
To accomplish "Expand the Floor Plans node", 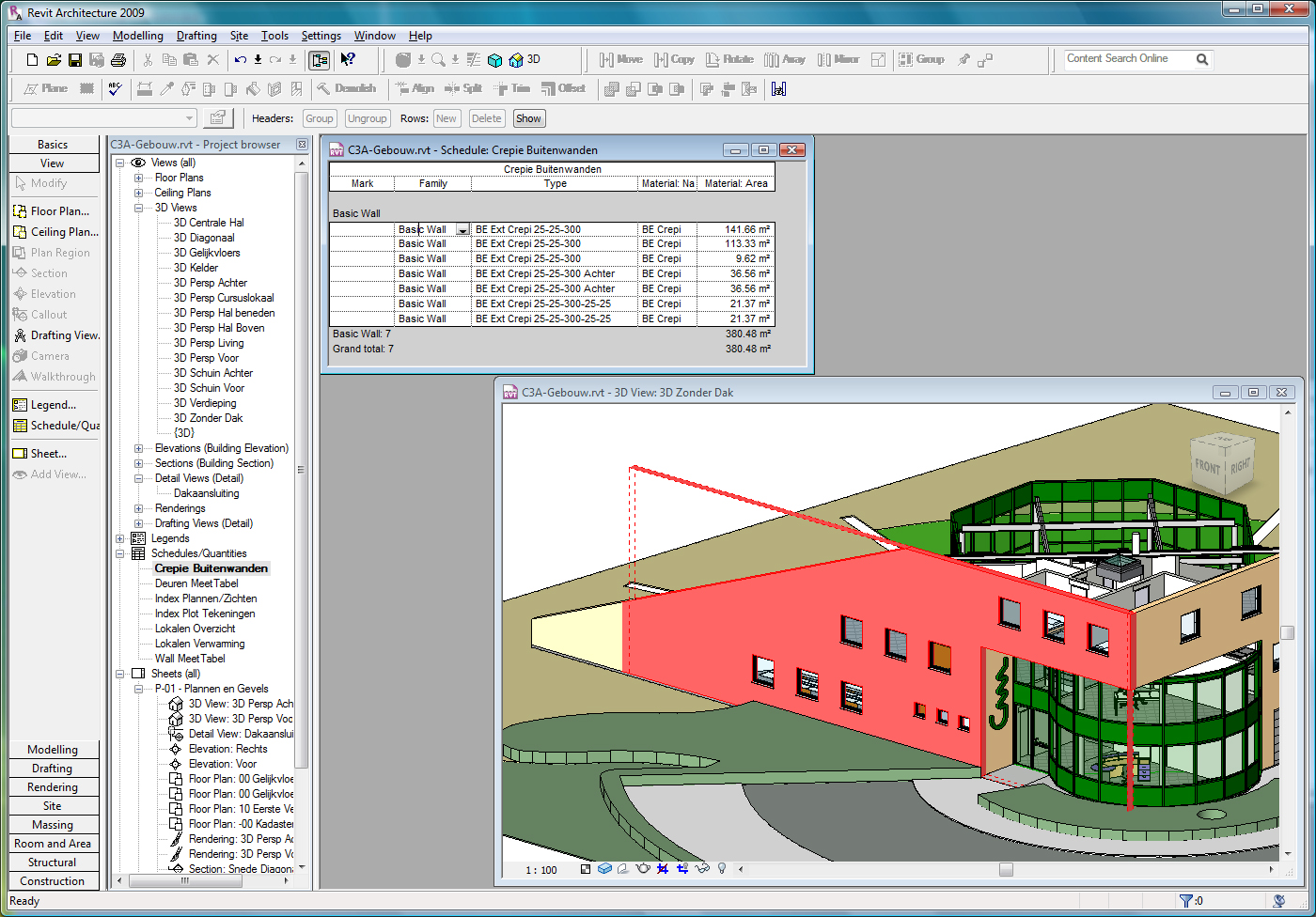I will [x=139, y=178].
